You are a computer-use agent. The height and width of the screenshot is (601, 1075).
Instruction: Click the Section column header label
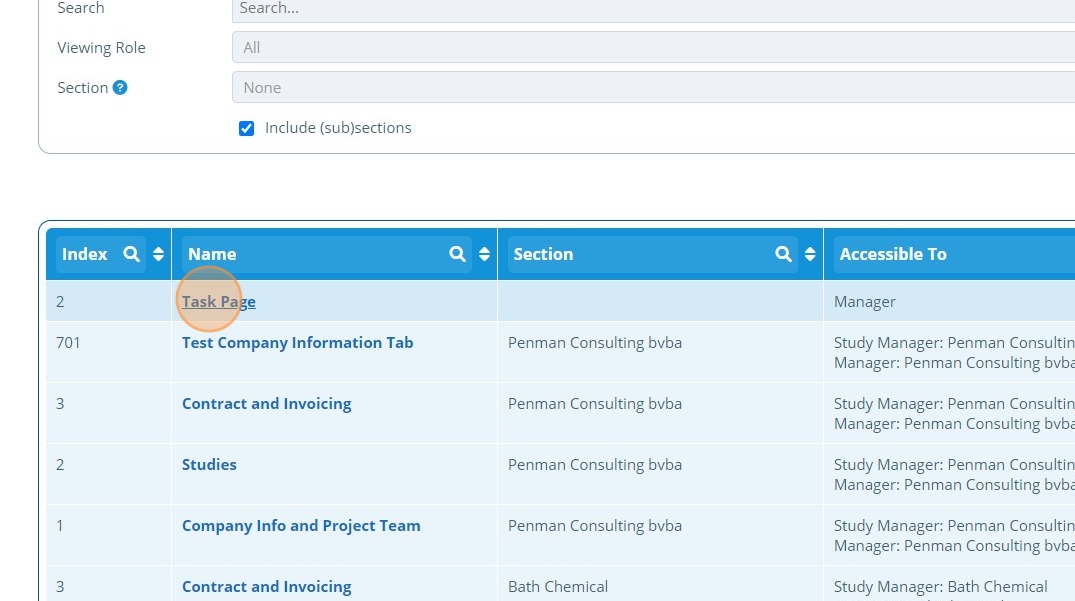(x=543, y=254)
